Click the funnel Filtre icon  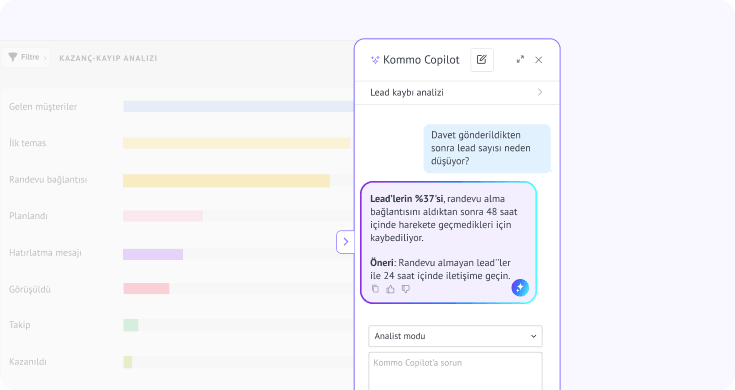13,57
